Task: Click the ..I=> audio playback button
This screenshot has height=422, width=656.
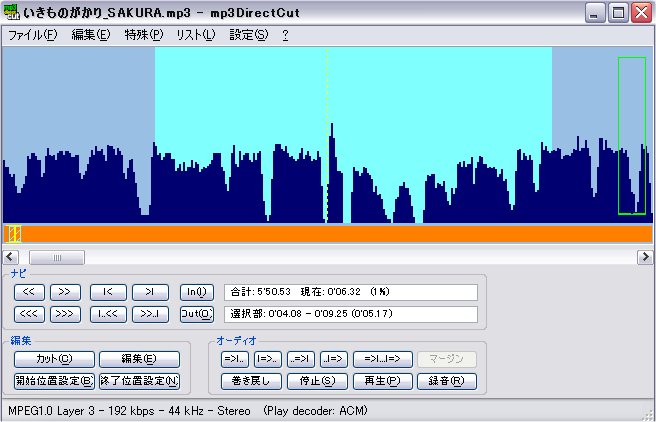Action: click(x=333, y=359)
